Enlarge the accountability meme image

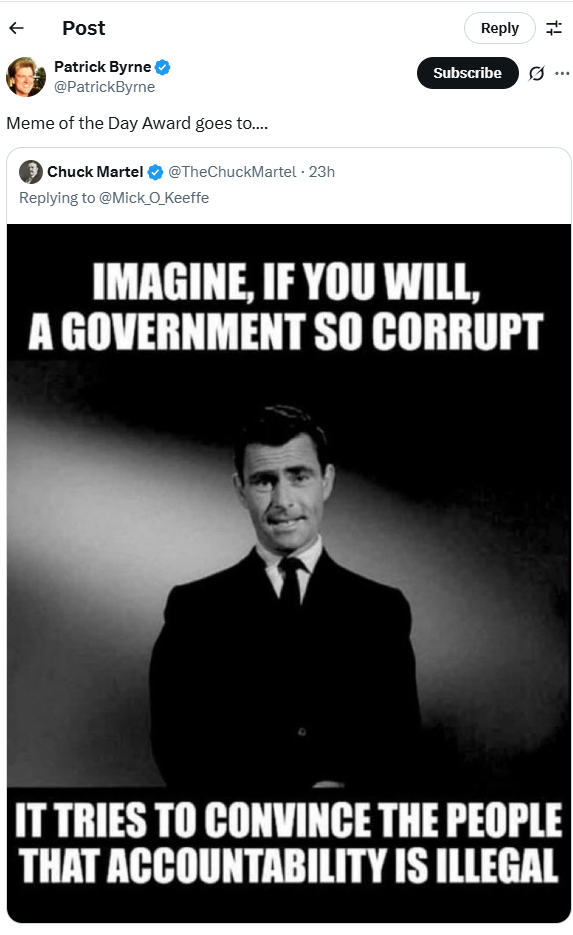289,573
